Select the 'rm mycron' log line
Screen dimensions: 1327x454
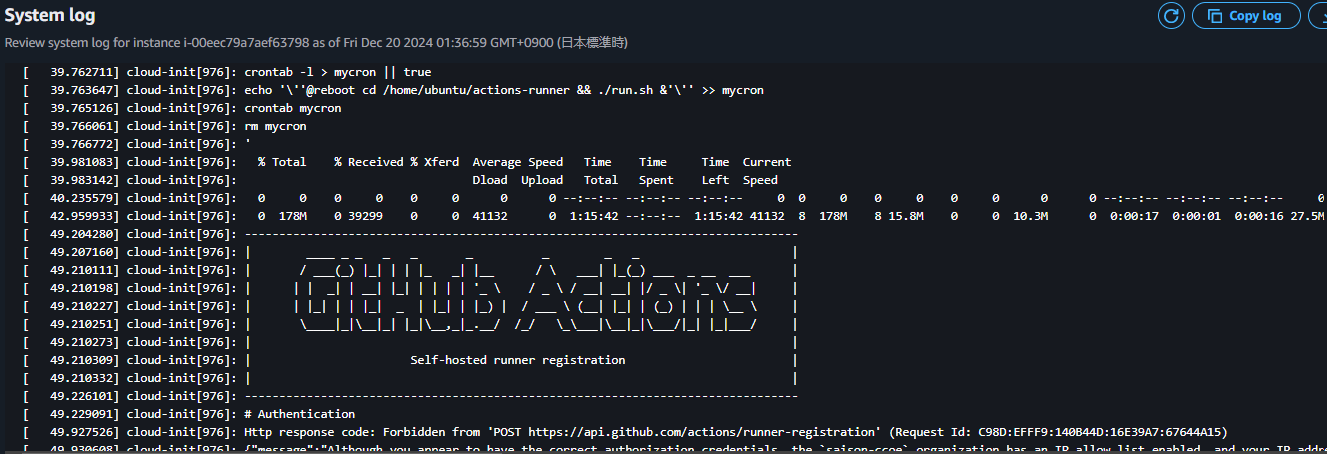(164, 126)
